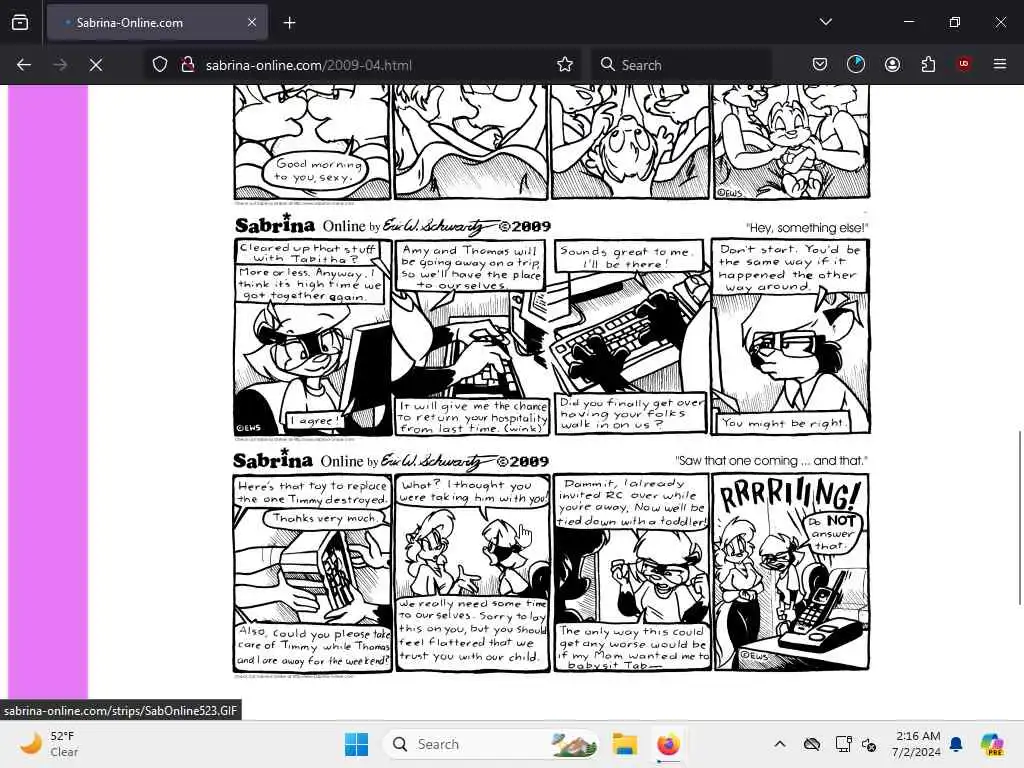Click the page vertical scrollbar thumb
This screenshot has width=1024, height=768.
tap(1019, 518)
